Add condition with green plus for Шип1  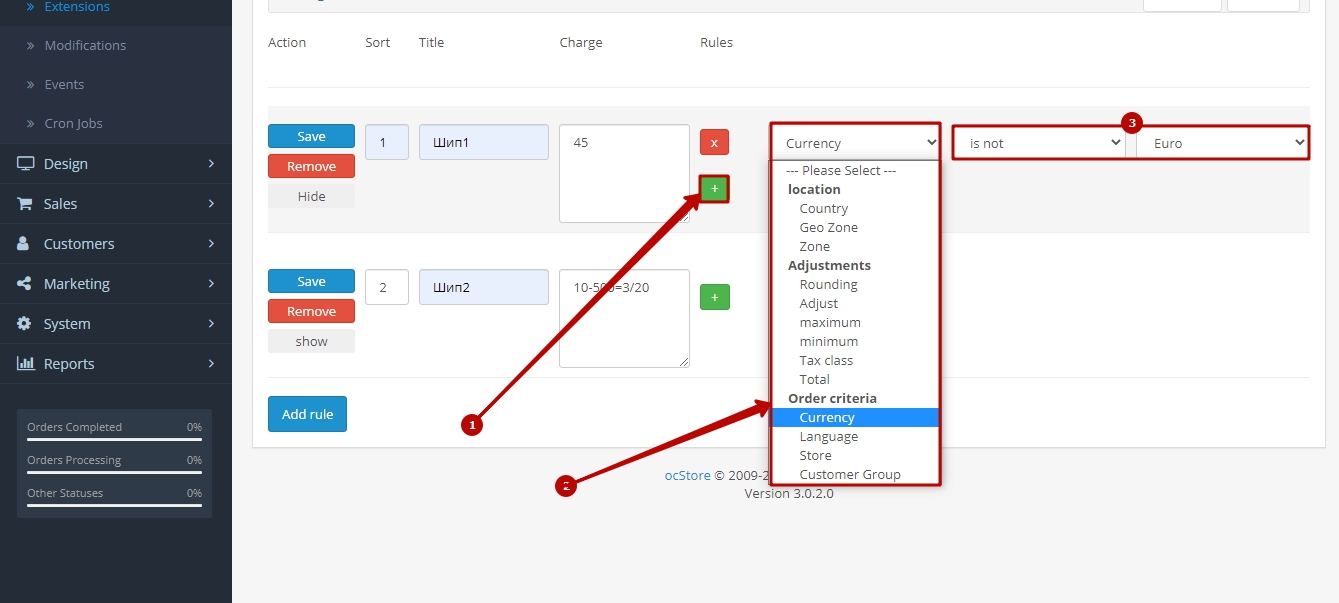point(714,188)
